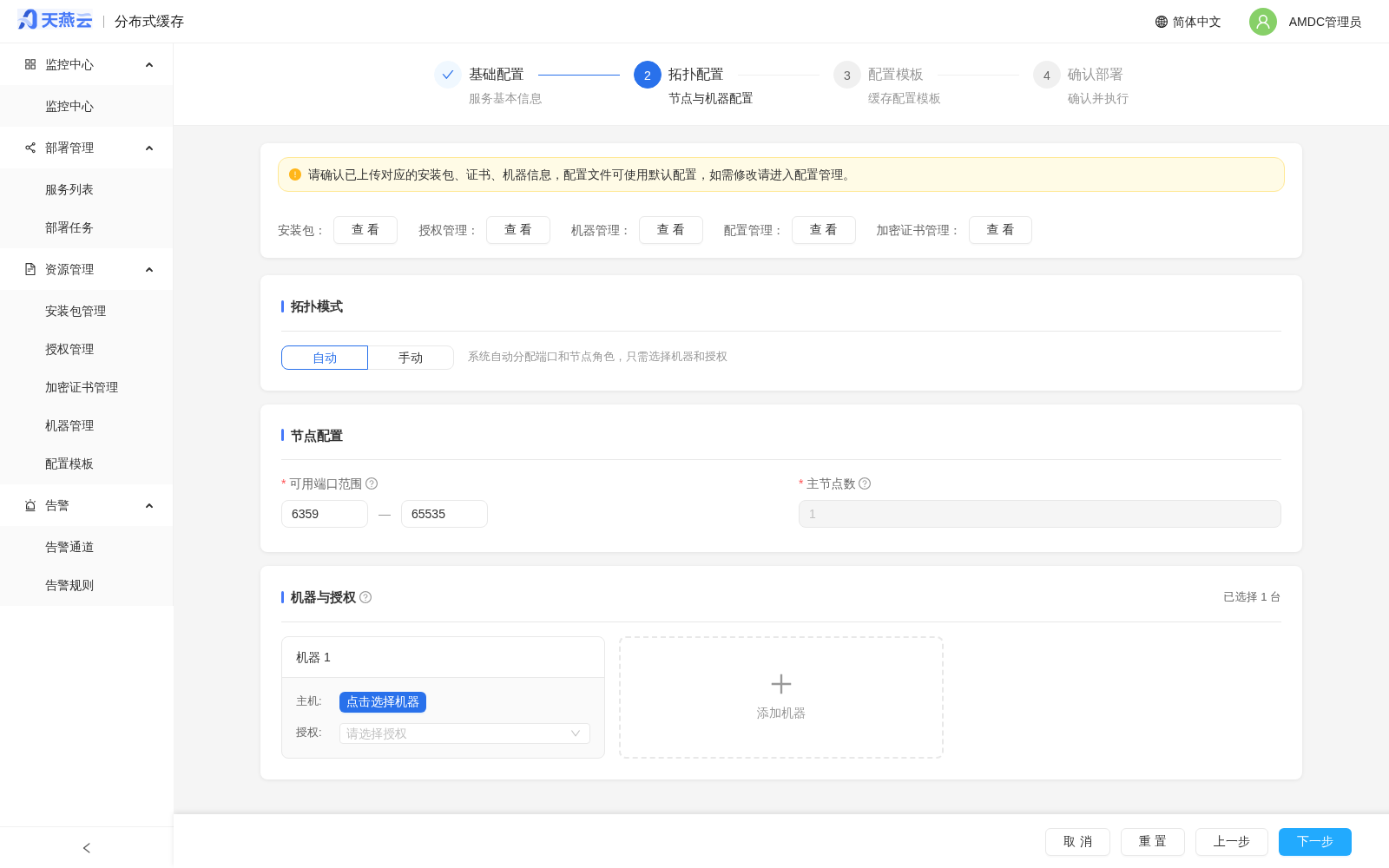This screenshot has height=868, width=1389.
Task: Select 自动 topology mode
Action: [x=325, y=358]
